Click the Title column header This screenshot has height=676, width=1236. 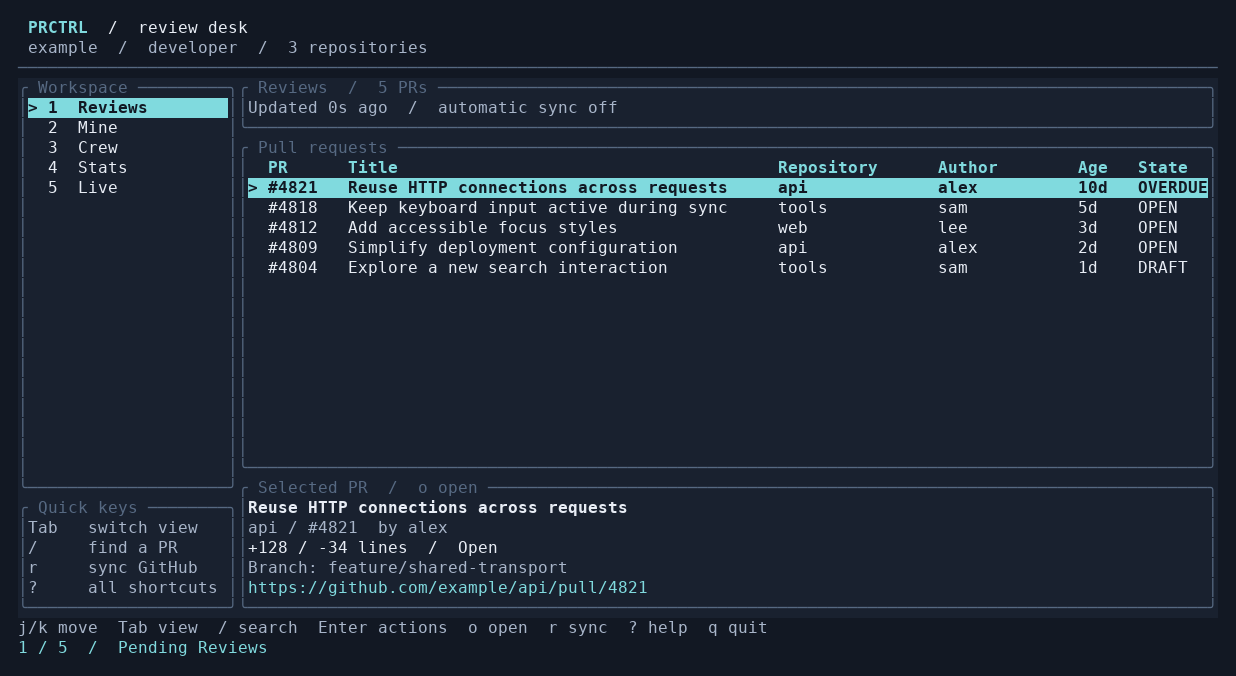[x=373, y=168]
